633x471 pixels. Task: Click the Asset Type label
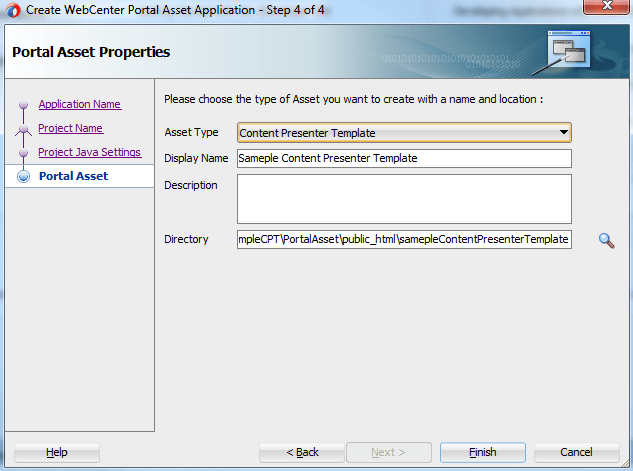point(191,132)
